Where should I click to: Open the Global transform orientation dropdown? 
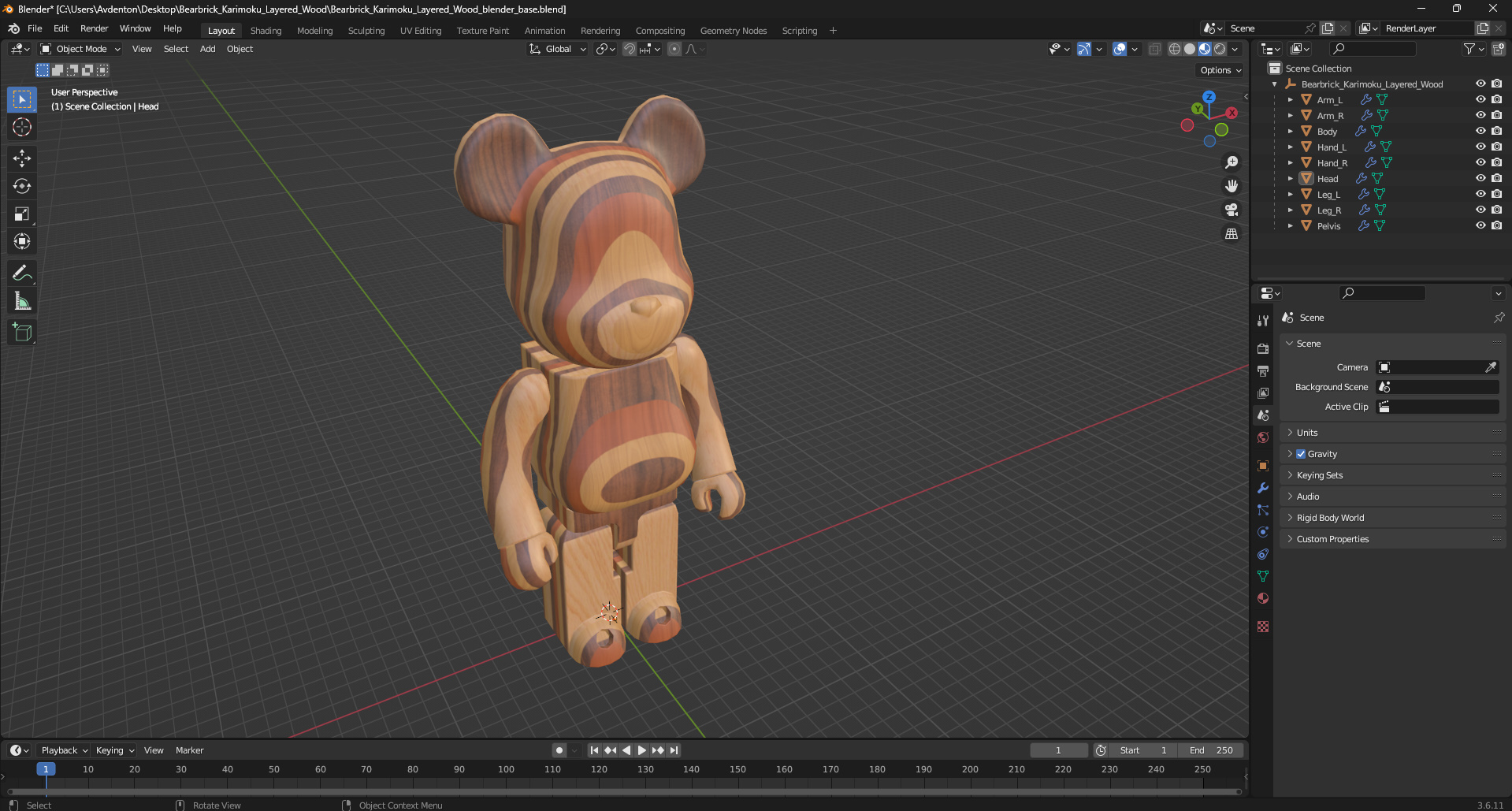[558, 49]
